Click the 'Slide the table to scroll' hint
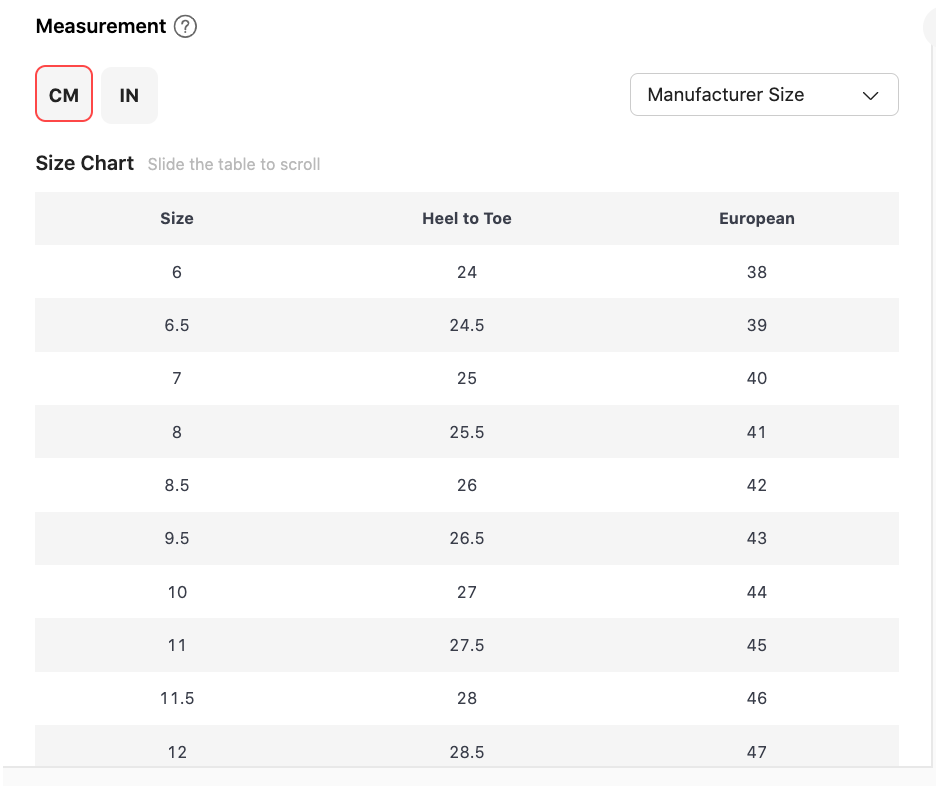The image size is (936, 786). [x=234, y=164]
